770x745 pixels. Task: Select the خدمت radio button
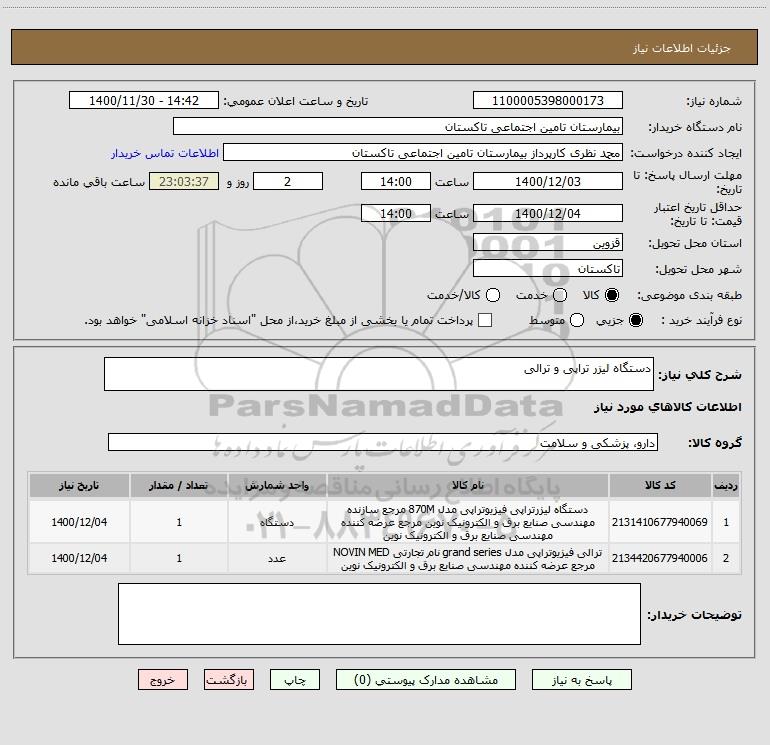(x=560, y=295)
